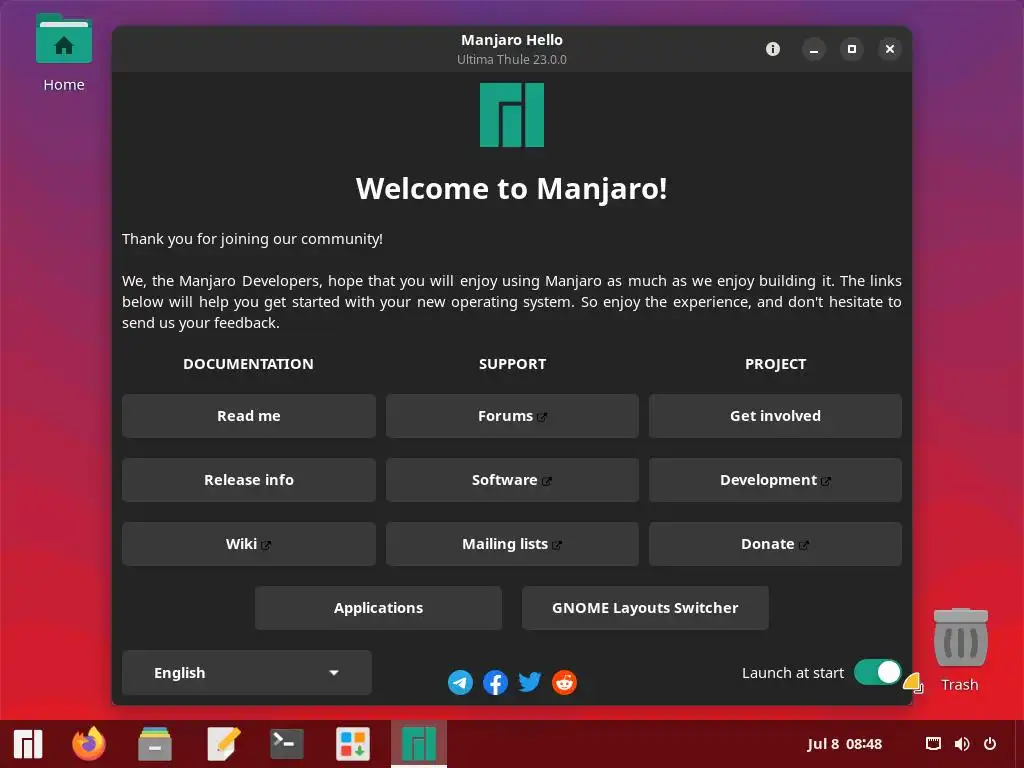Open the Development link

point(775,480)
